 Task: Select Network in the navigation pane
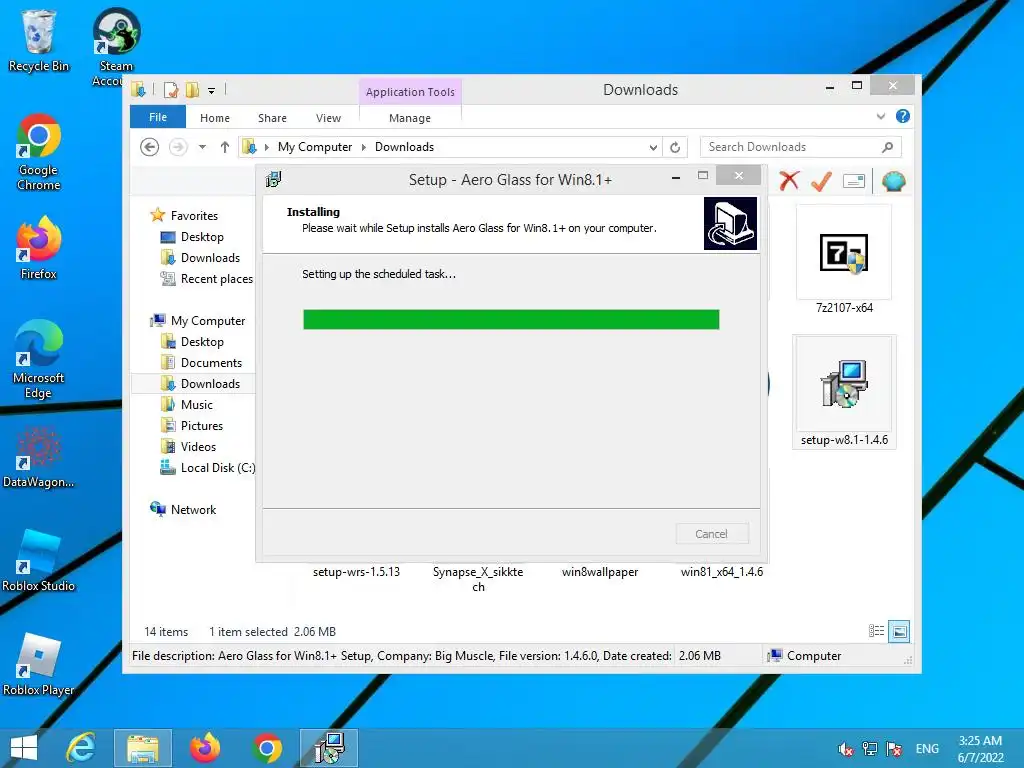pos(193,509)
